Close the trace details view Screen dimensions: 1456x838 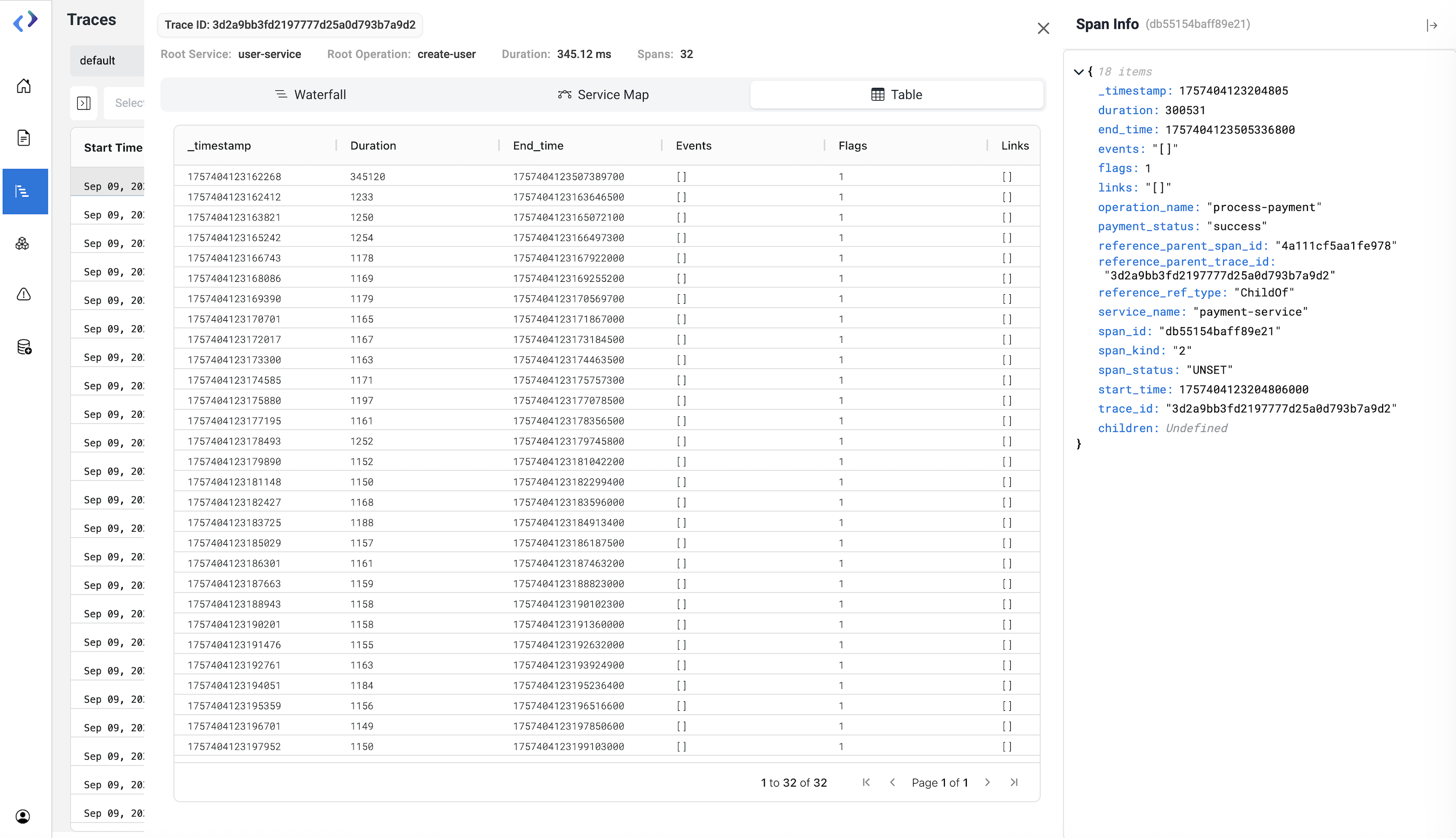click(1043, 28)
